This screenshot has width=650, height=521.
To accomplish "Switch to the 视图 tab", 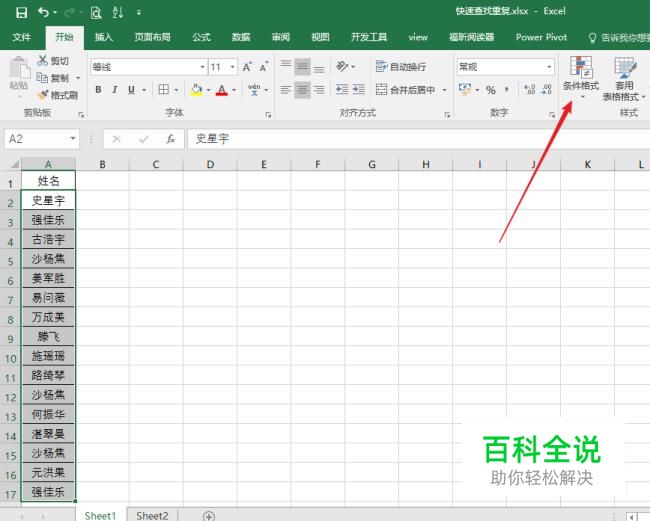I will point(320,37).
